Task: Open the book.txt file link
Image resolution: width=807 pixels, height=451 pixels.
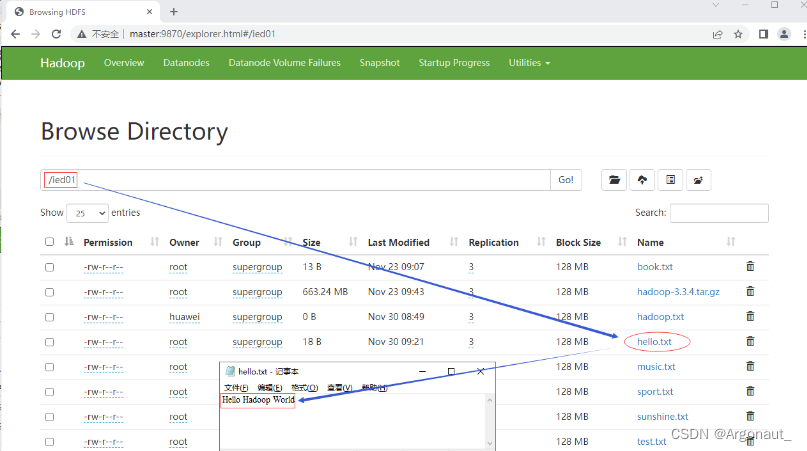Action: click(655, 267)
